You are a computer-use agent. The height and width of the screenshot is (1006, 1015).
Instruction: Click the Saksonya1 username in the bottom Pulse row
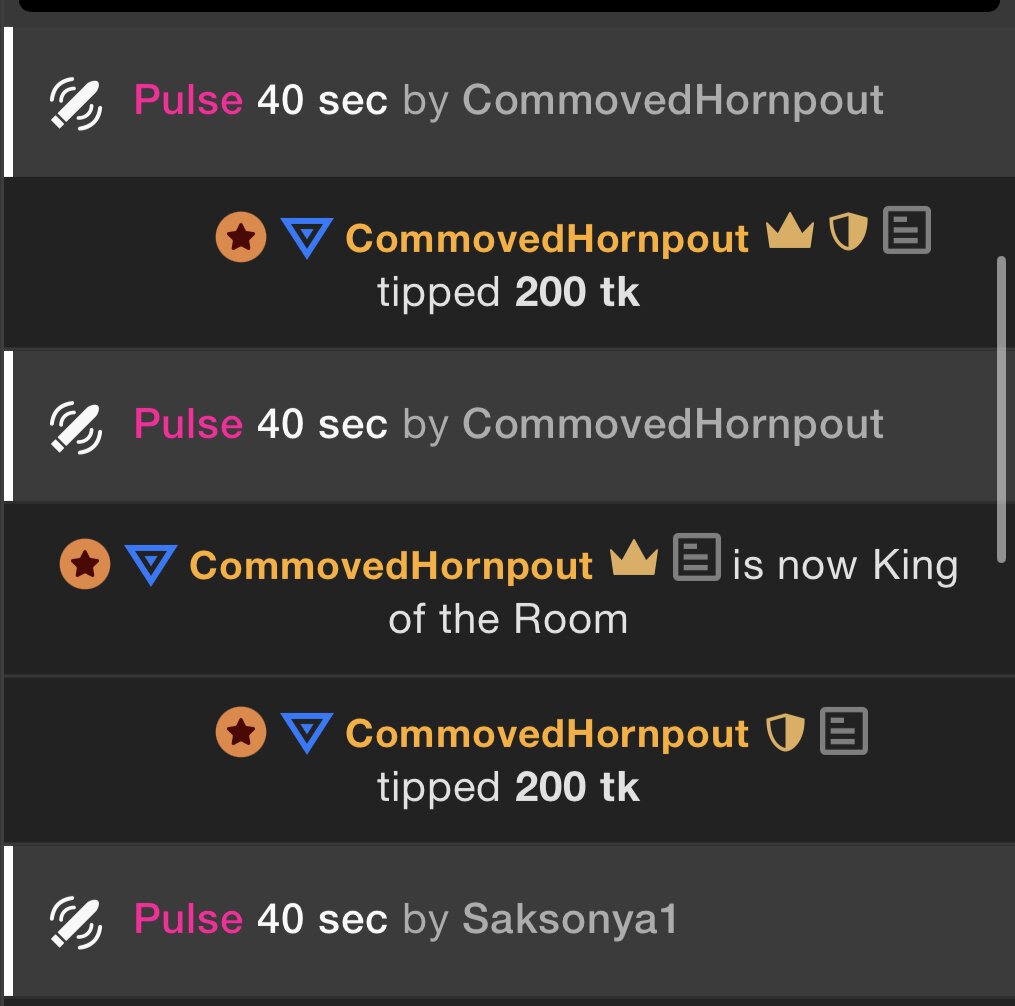click(570, 920)
